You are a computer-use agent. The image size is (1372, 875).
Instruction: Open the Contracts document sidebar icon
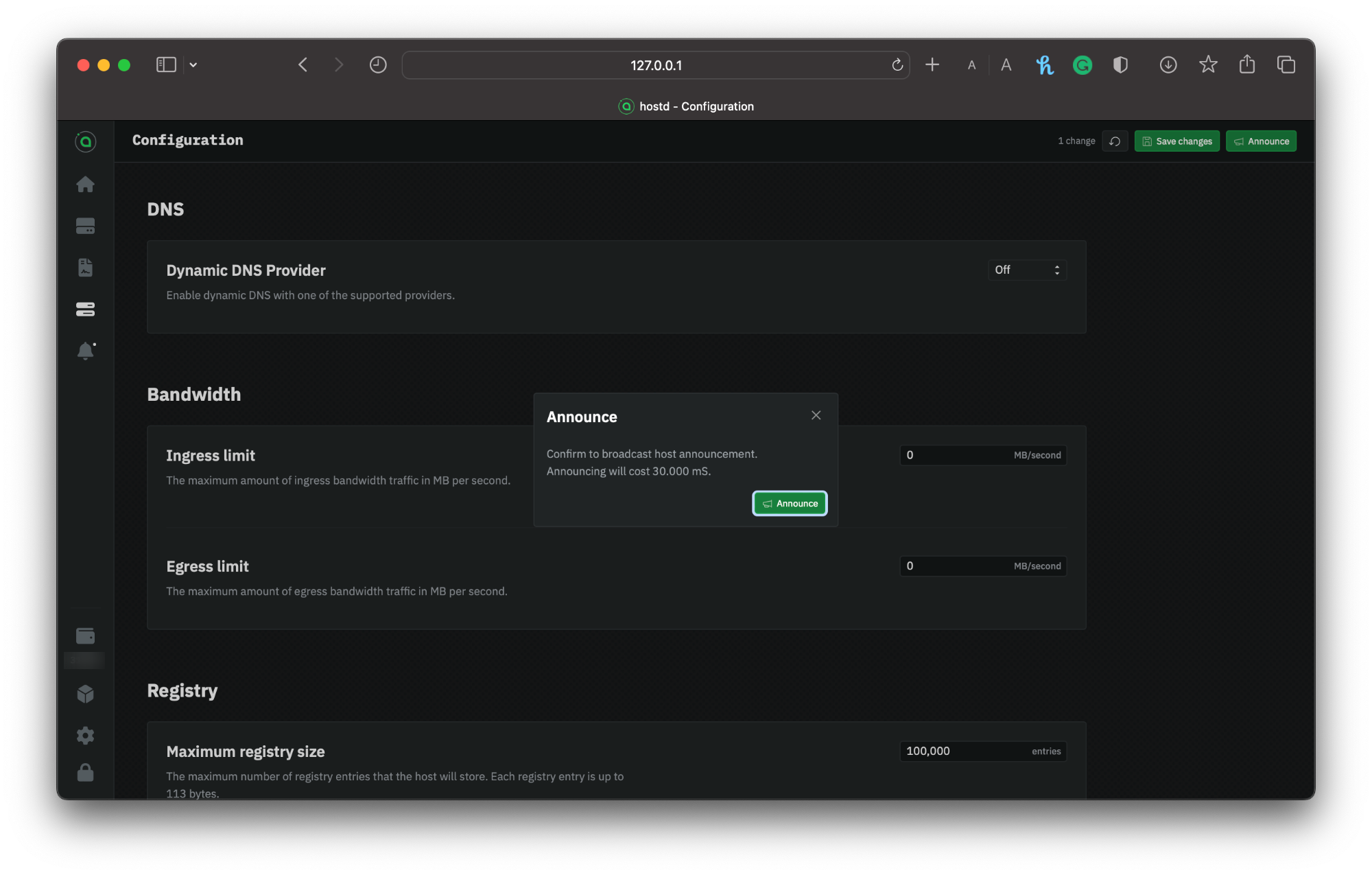[x=85, y=268]
